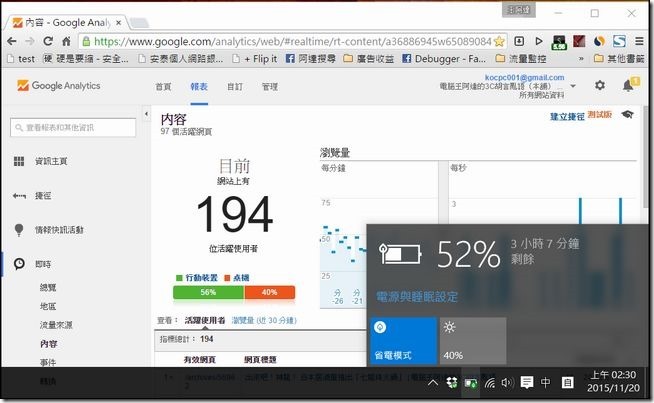Open the 流量監控 bookmark folder
Viewport: 654px width, 403px height.
coord(521,59)
